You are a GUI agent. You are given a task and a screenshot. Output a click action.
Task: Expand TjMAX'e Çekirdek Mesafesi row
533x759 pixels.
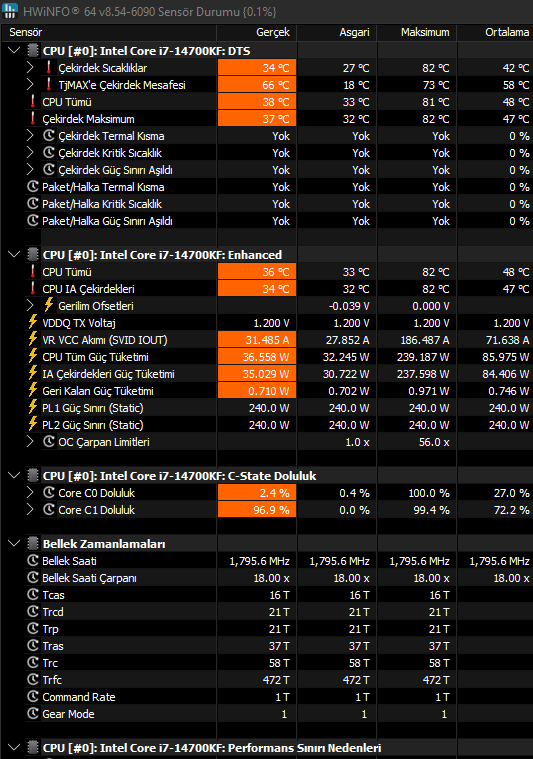click(30, 84)
